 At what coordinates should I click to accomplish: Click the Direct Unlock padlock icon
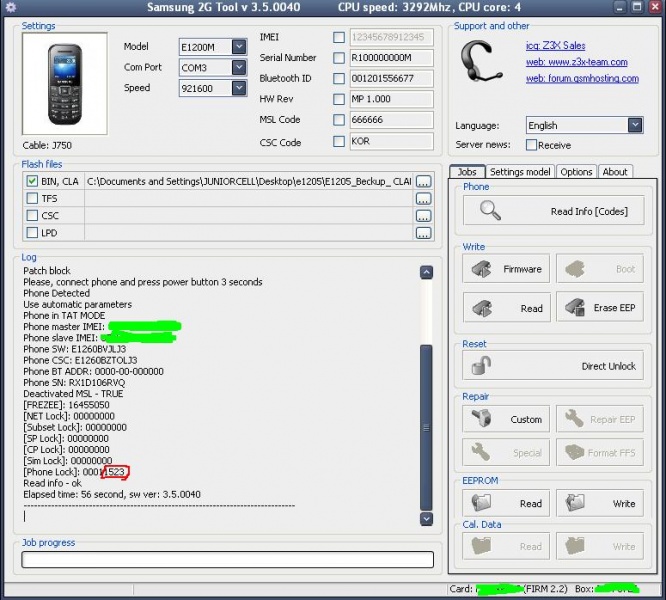481,366
